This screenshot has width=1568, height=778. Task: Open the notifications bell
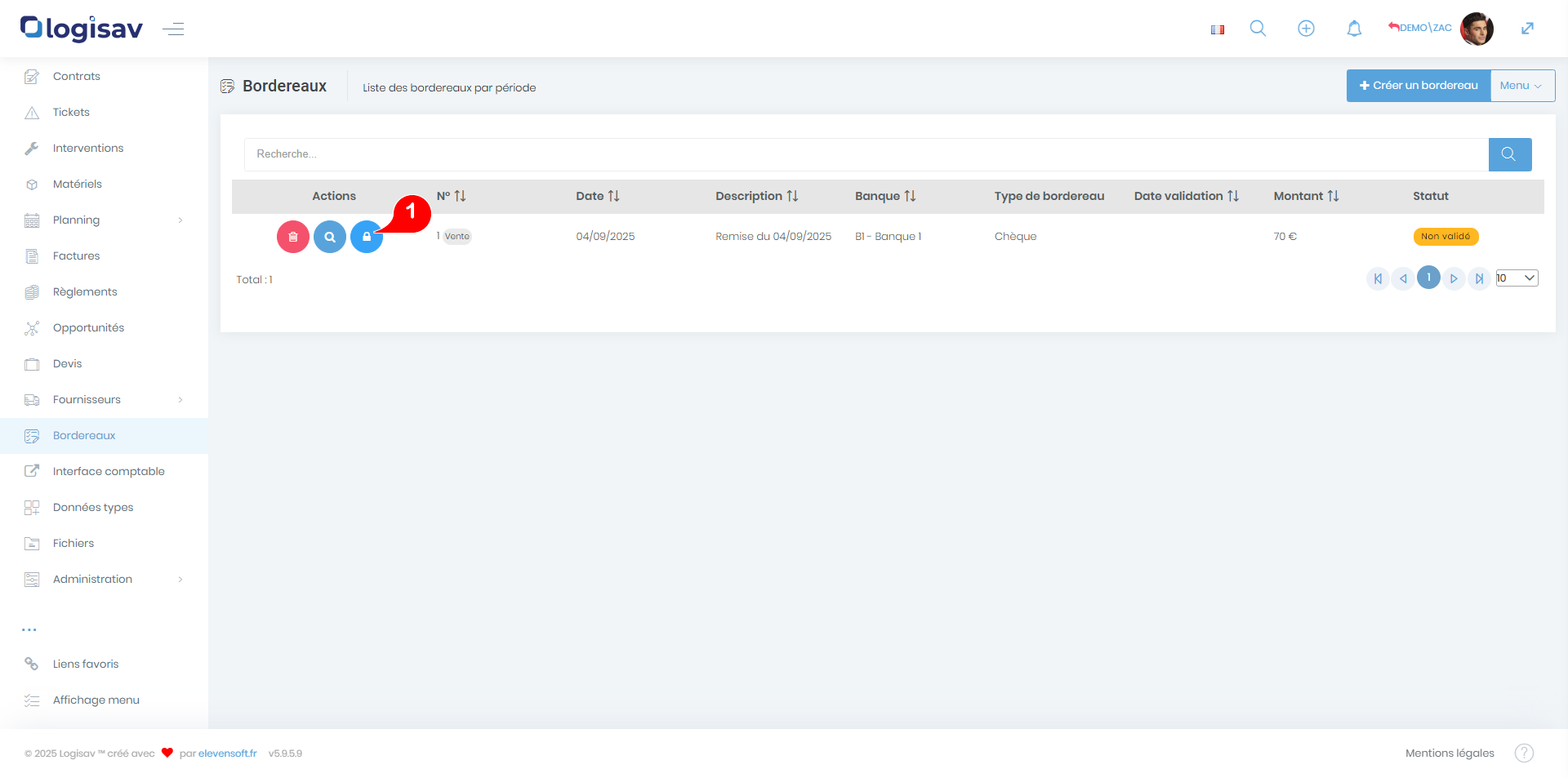(1354, 29)
